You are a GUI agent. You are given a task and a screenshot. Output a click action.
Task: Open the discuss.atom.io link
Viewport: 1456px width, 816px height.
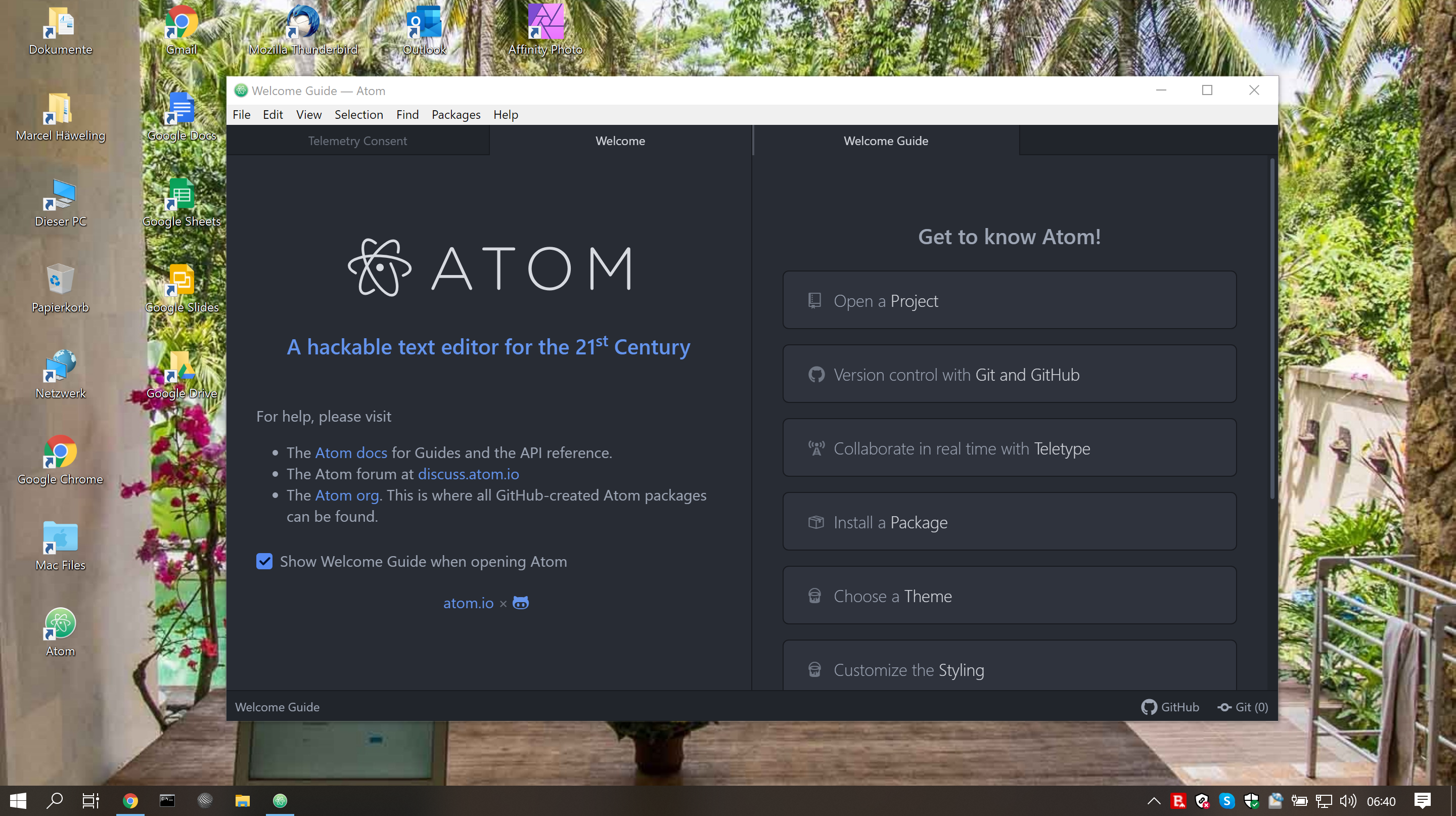[x=468, y=474]
